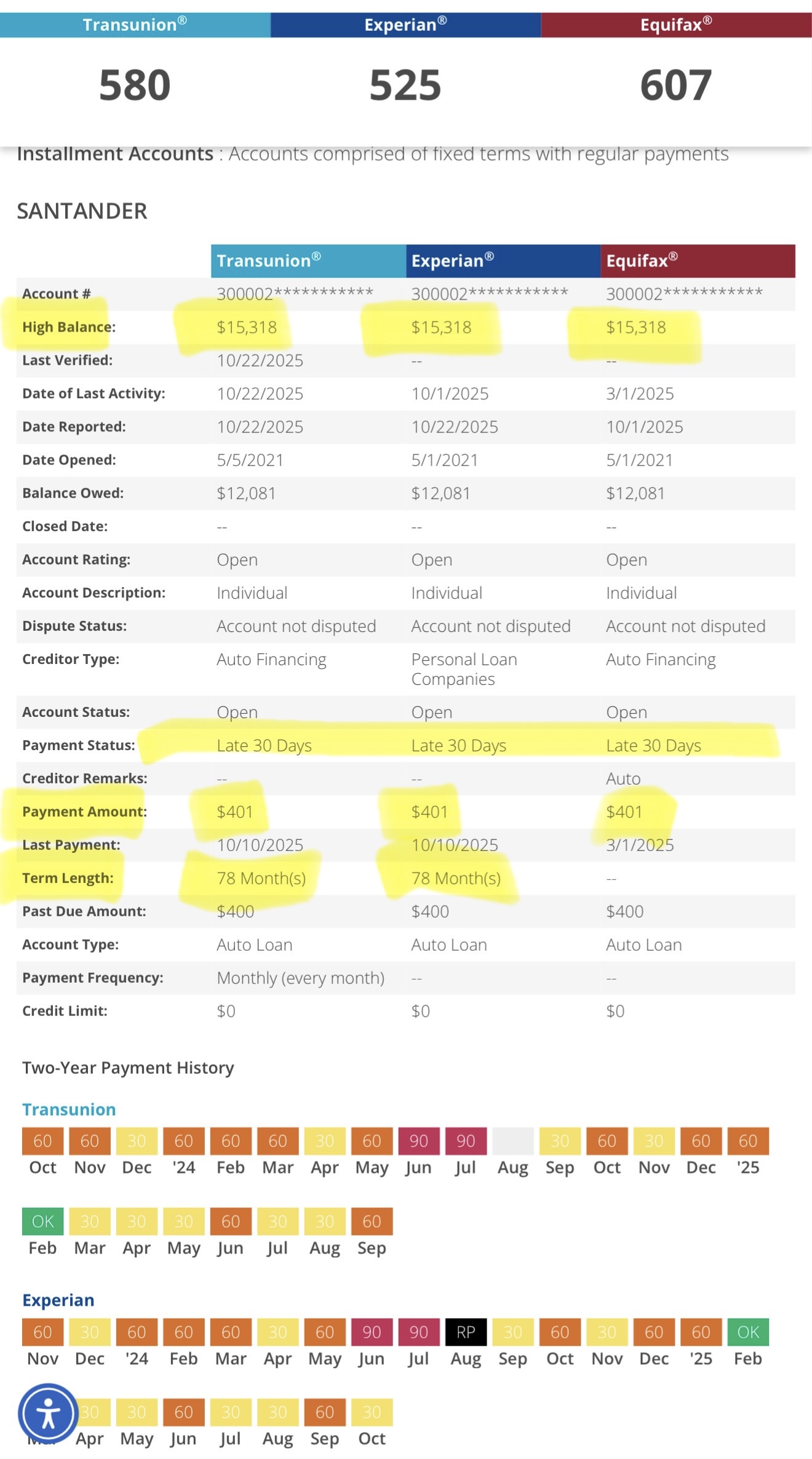Click the Transunion 580 credit score

134,85
